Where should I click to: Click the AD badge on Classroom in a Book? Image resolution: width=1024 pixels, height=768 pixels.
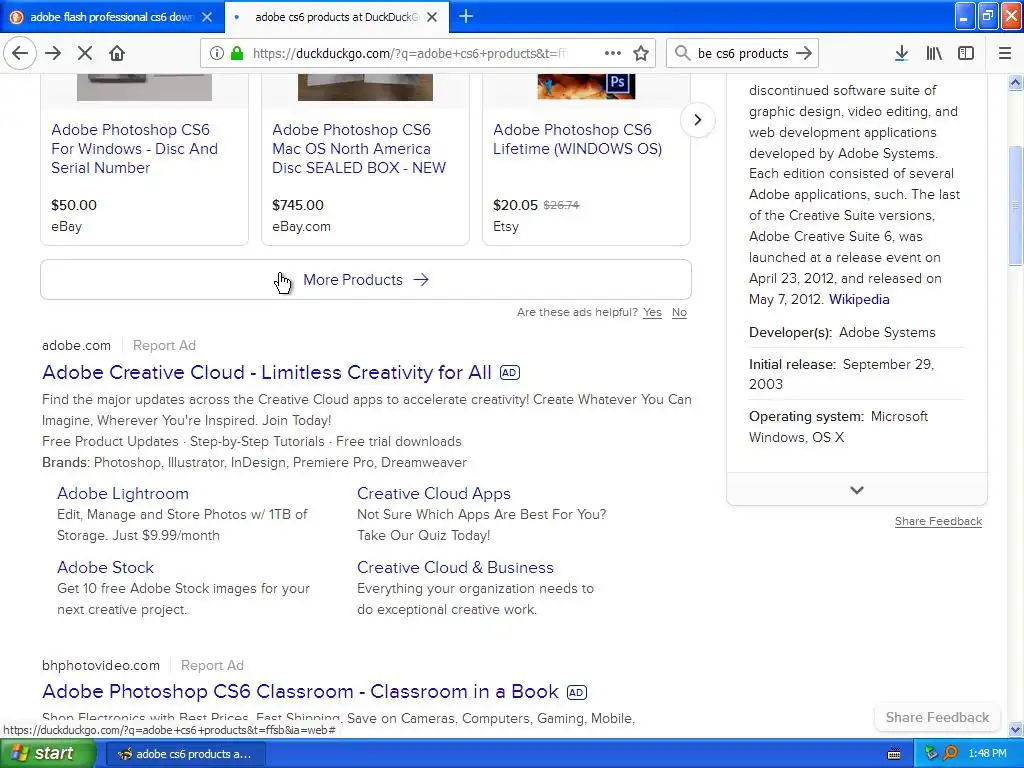[x=577, y=692]
